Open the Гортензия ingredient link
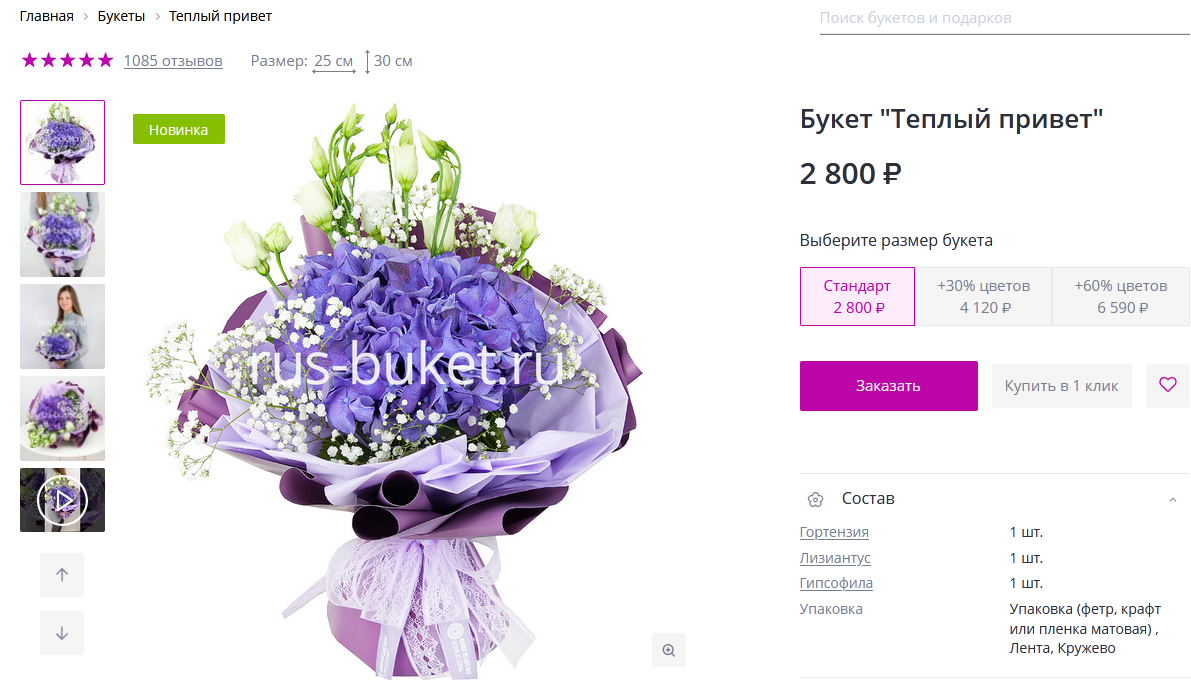1191x680 pixels. point(834,532)
